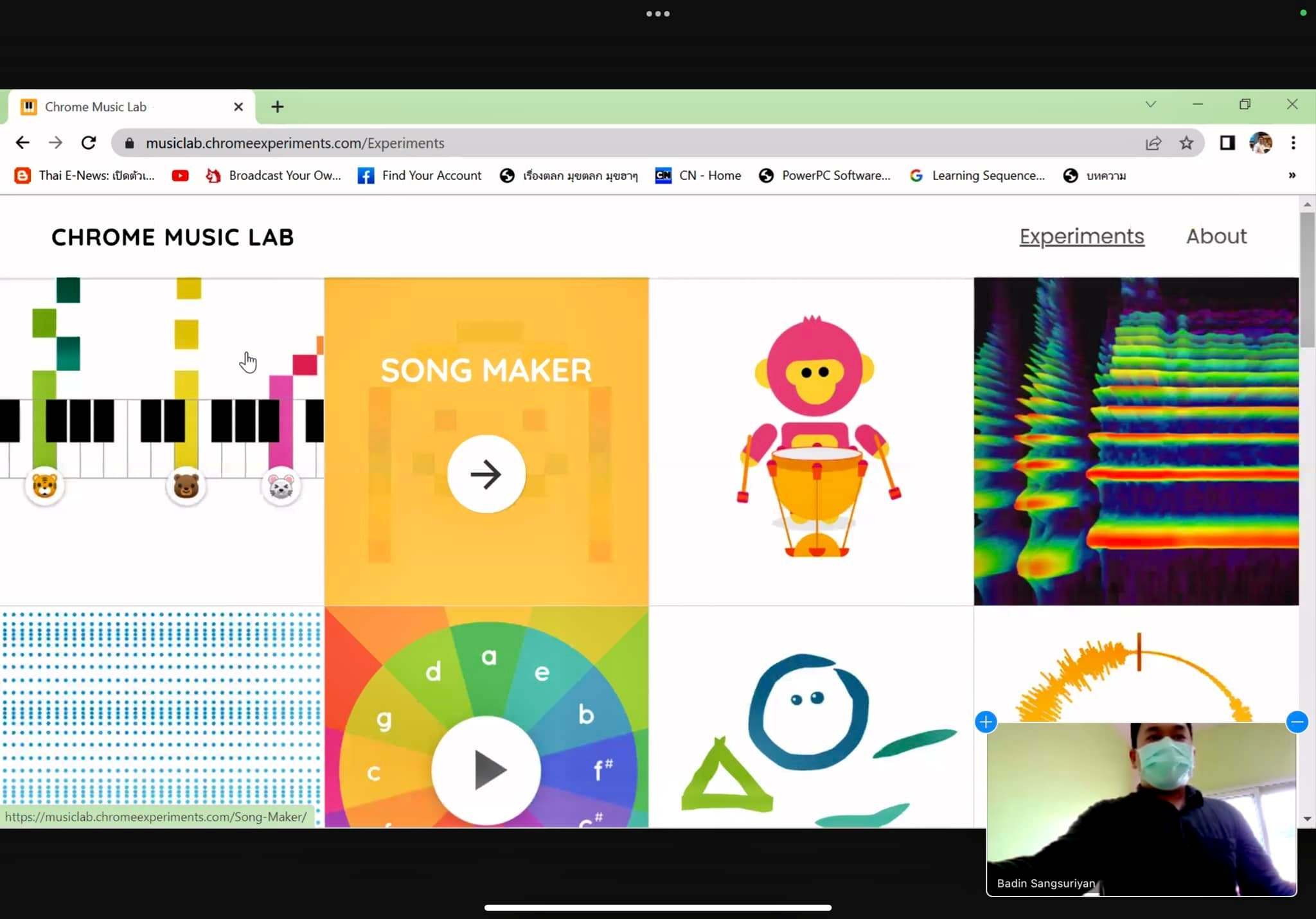Click the mouse emoji on Shared Piano

click(281, 486)
